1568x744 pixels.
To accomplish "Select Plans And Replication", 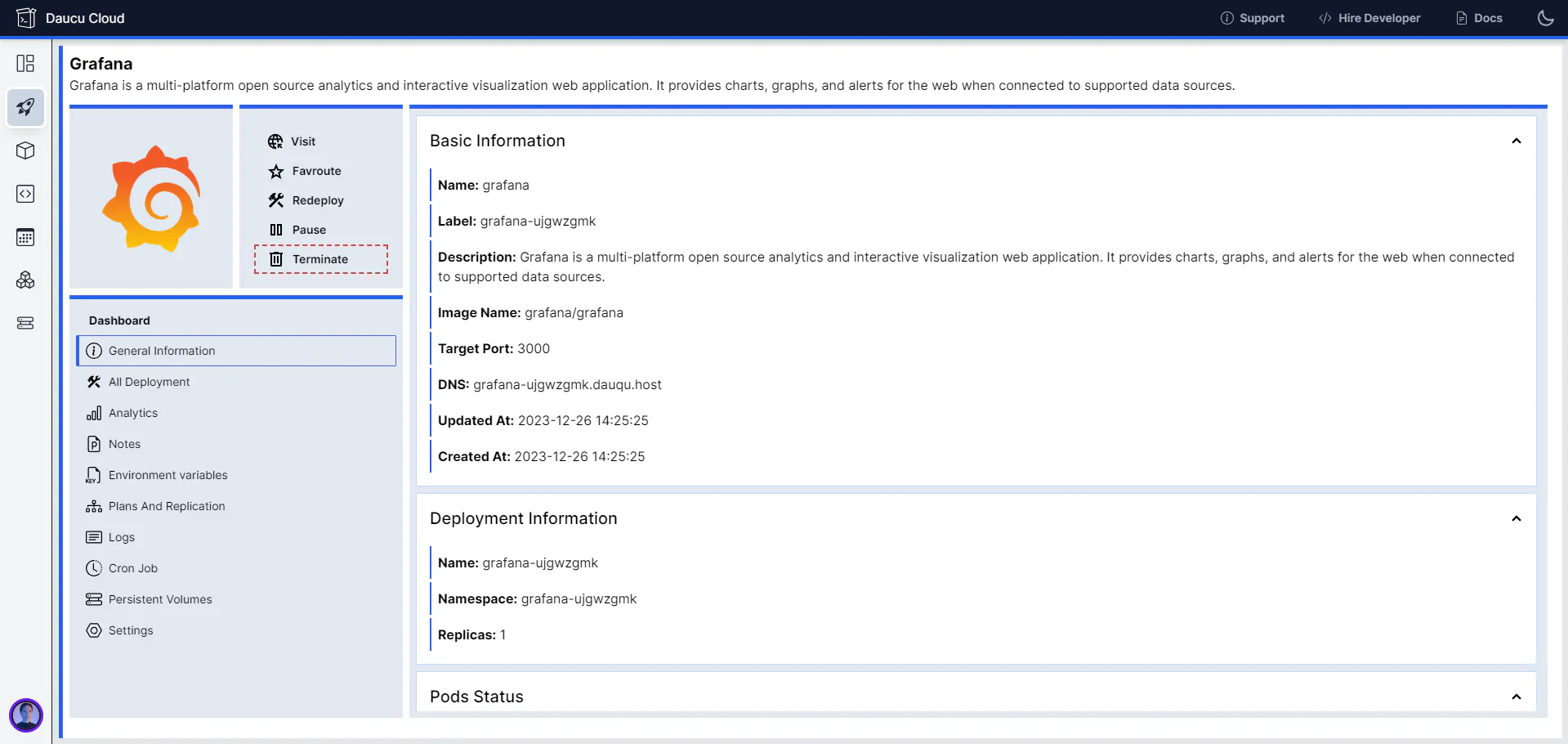I will (x=236, y=506).
